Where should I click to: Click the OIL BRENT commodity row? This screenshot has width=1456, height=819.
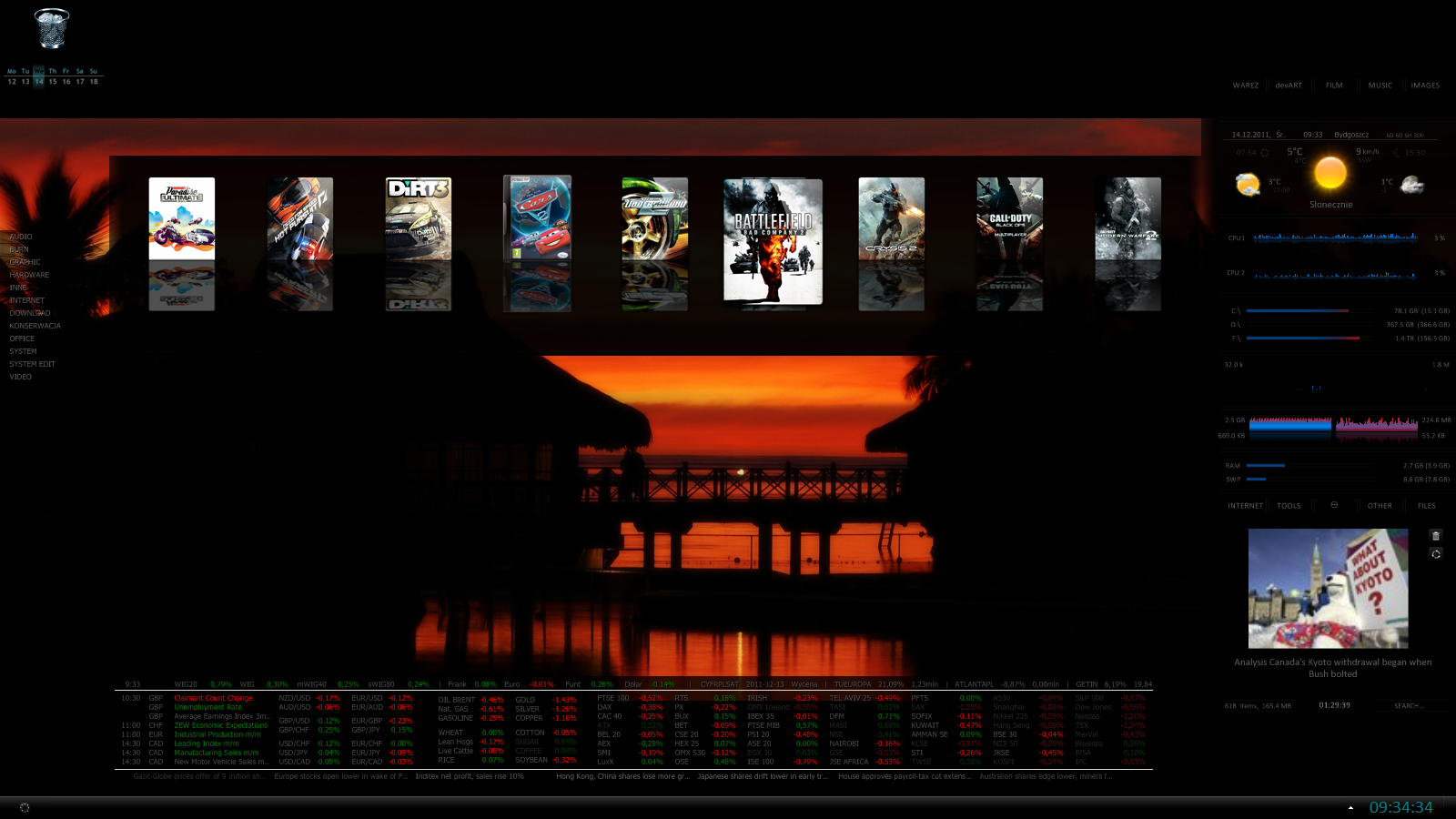tap(470, 700)
